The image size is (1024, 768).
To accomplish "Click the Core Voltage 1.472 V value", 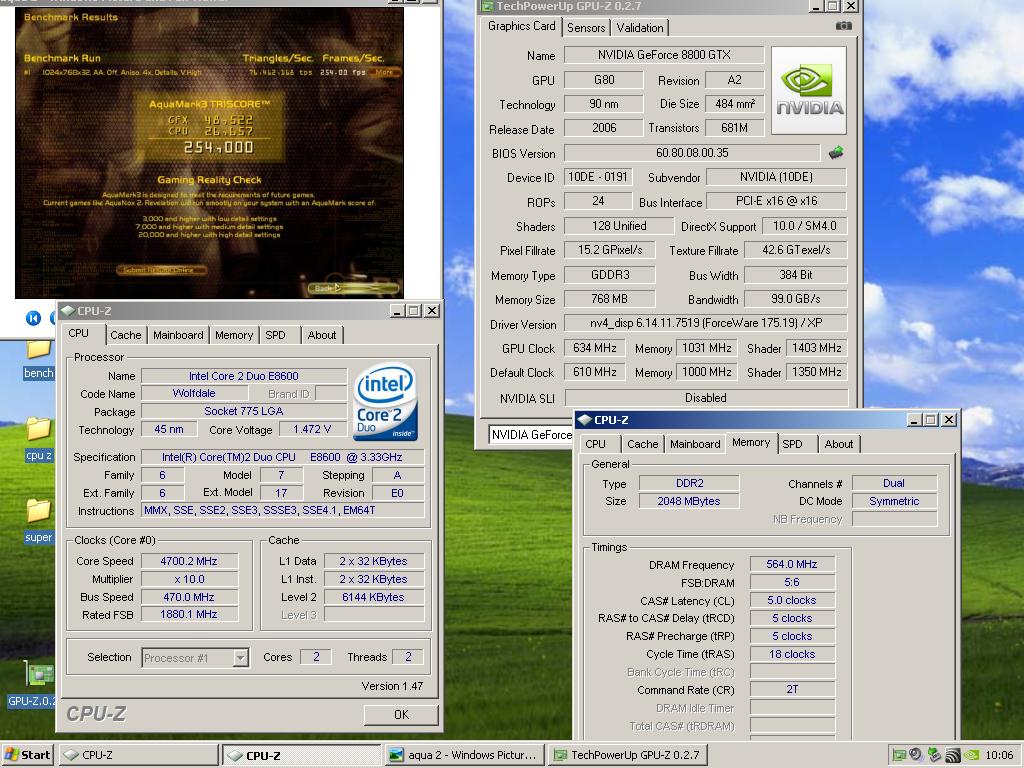I will [x=312, y=429].
